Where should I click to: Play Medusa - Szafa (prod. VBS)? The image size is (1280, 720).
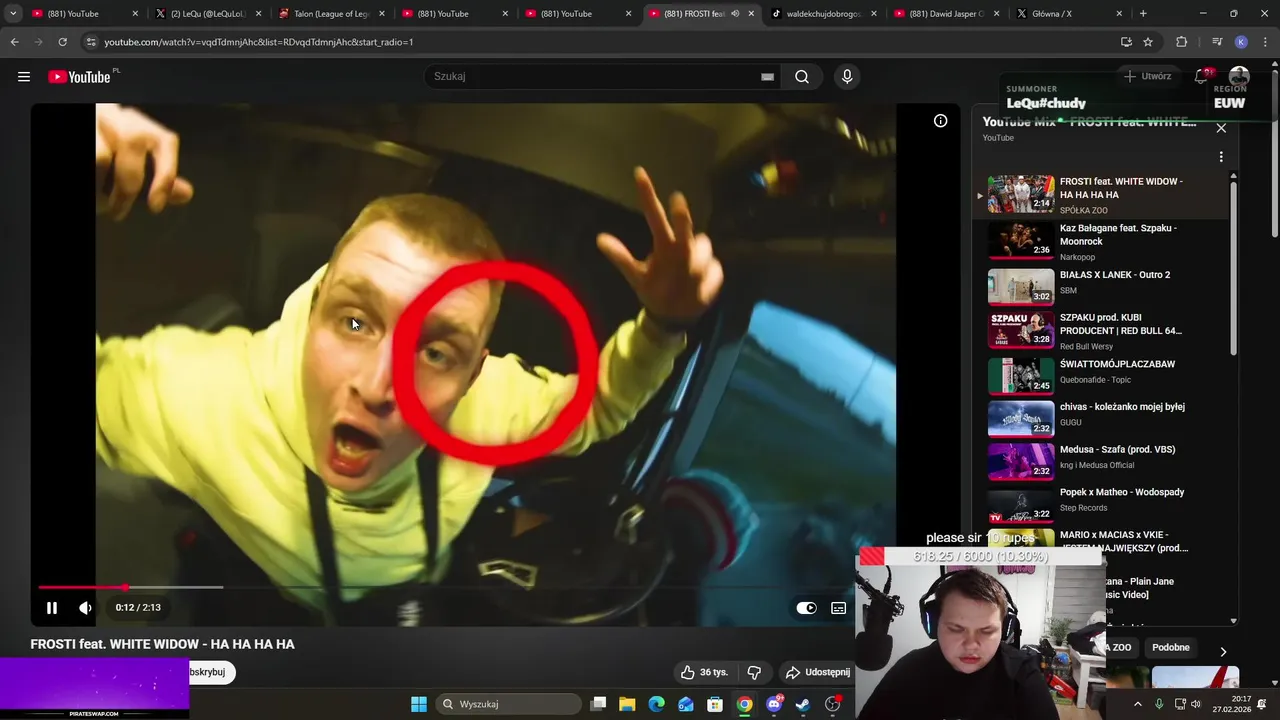[x=1100, y=461]
